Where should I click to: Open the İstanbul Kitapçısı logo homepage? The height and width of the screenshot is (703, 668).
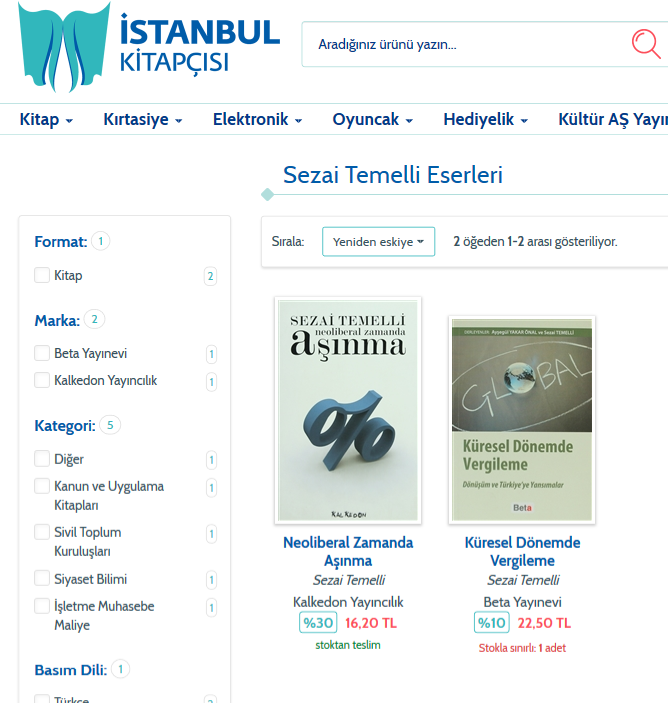tap(149, 47)
